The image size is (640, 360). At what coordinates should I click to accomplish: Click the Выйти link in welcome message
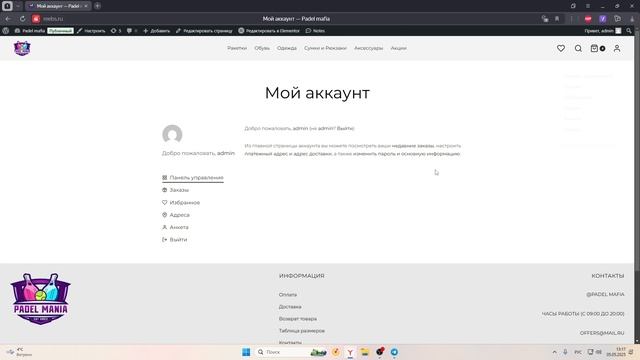pos(345,129)
